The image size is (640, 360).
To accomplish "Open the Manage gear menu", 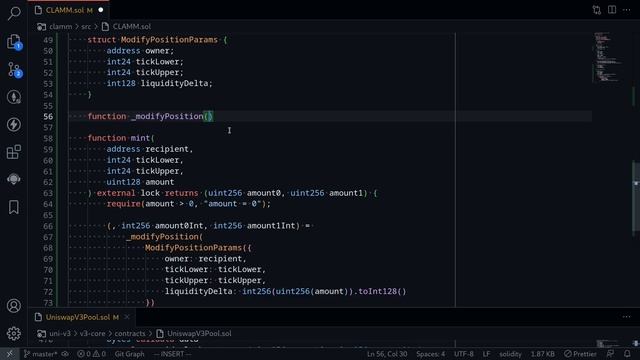I will [14, 333].
